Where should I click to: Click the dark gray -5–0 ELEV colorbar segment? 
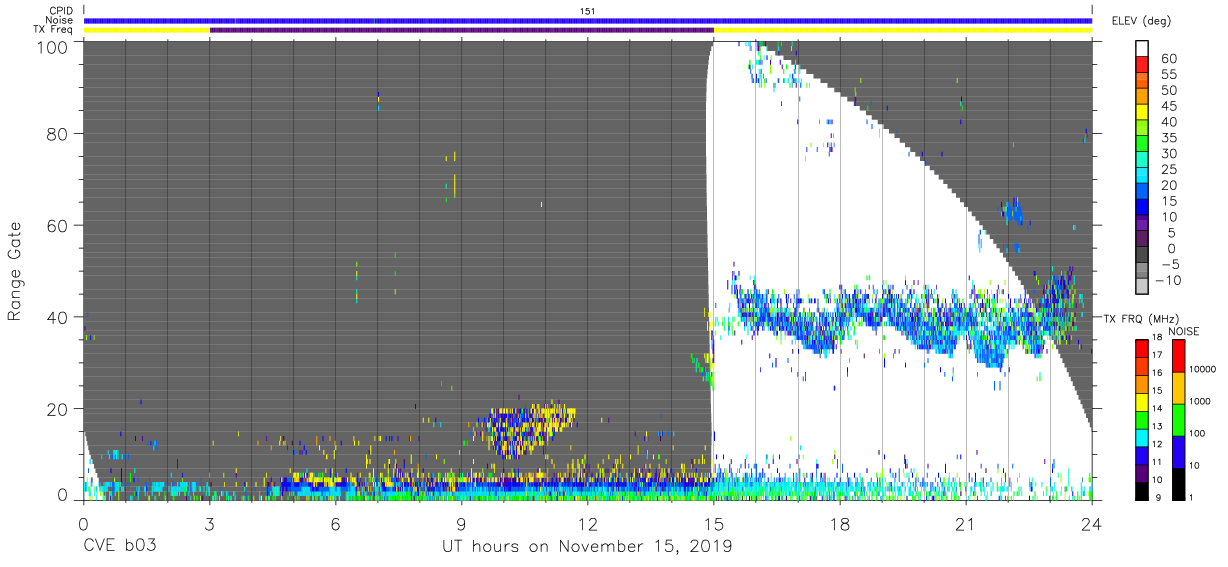pos(1142,256)
